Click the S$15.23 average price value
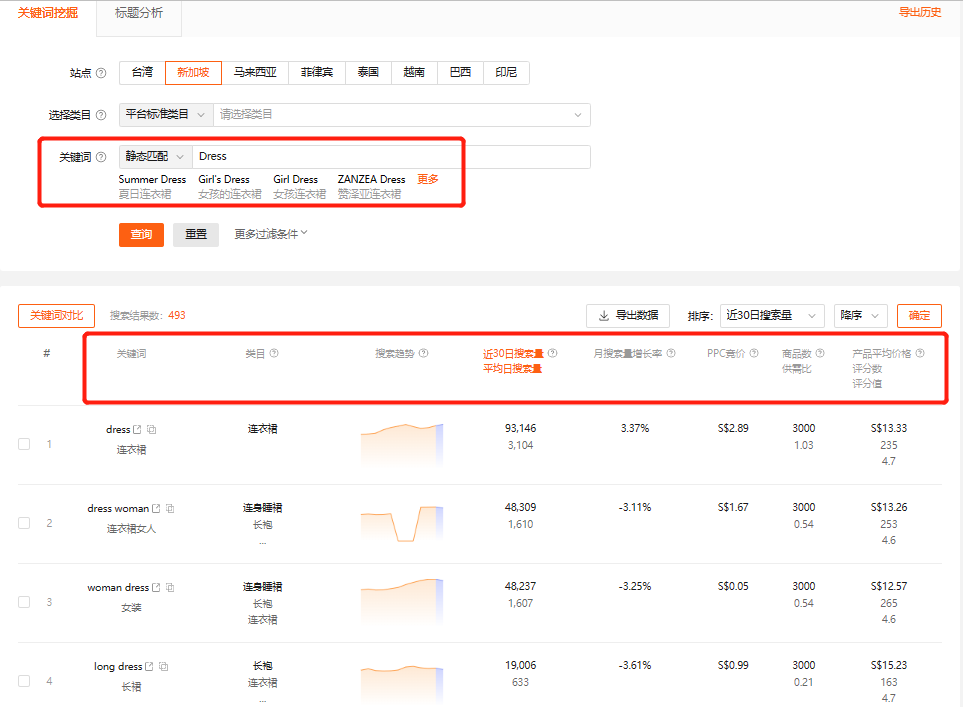Viewport: 963px width, 707px height. [x=889, y=665]
